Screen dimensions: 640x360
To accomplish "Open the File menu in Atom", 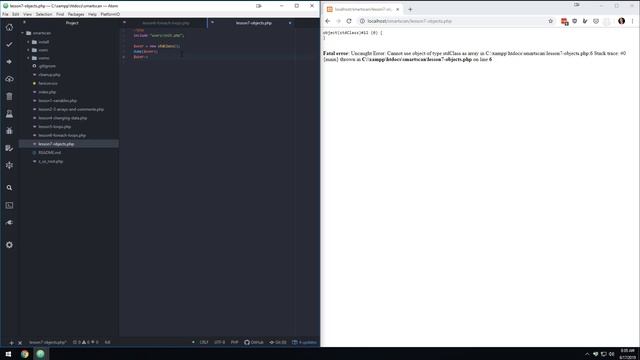I will (x=5, y=14).
